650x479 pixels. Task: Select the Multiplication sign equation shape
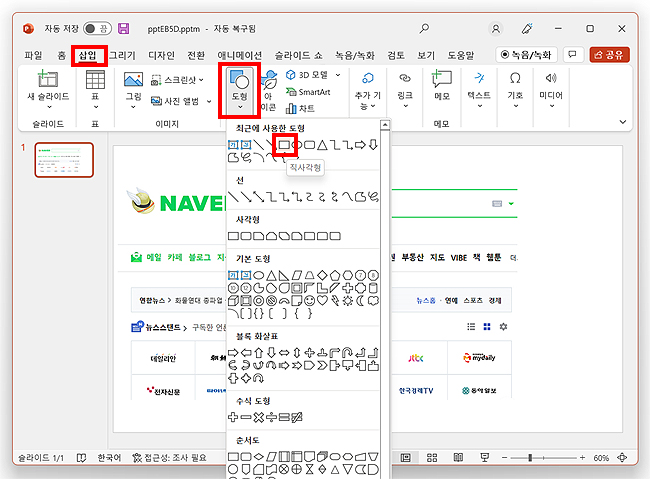259,417
